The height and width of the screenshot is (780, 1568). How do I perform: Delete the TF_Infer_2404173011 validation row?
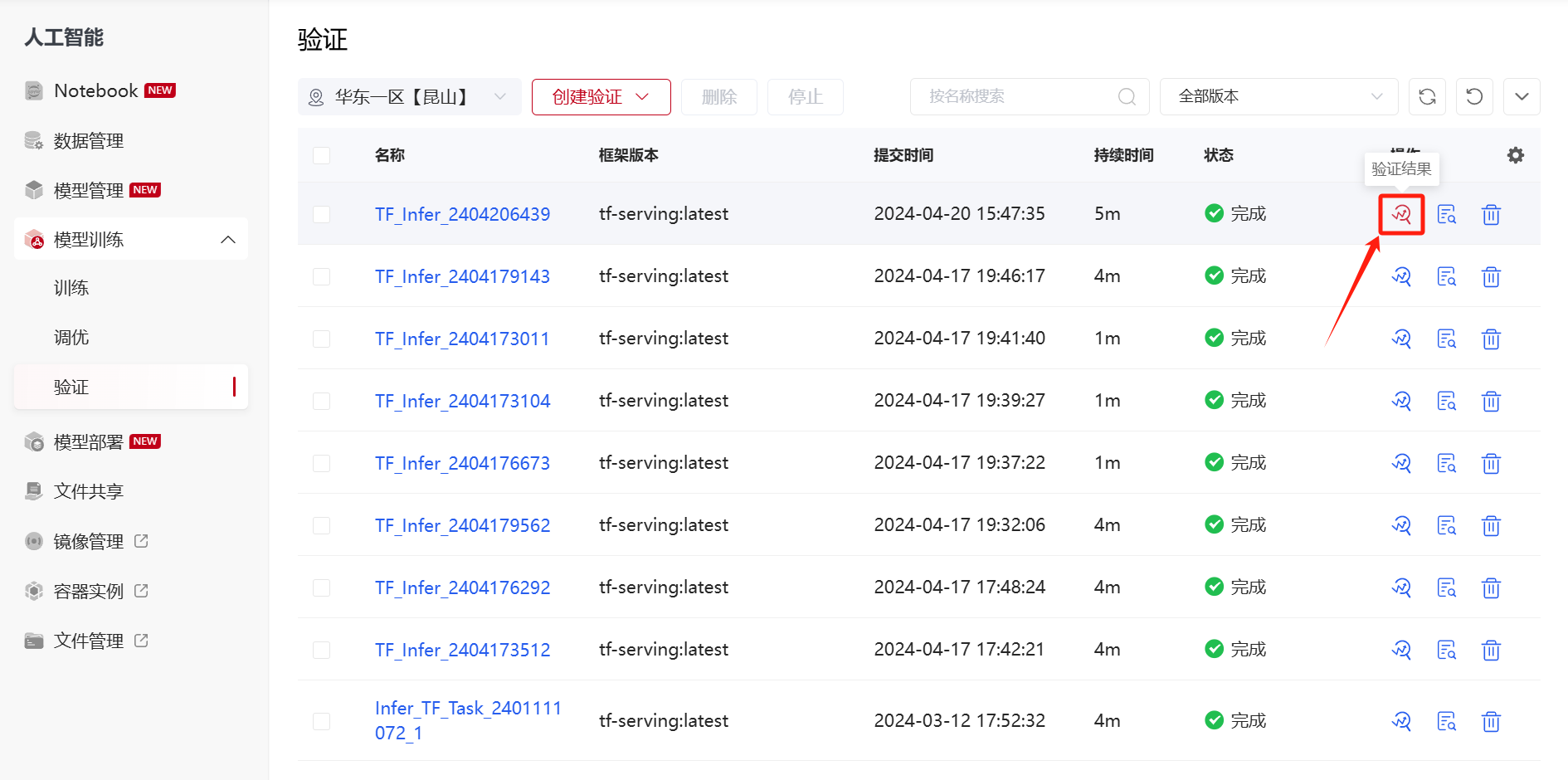pyautogui.click(x=1491, y=339)
